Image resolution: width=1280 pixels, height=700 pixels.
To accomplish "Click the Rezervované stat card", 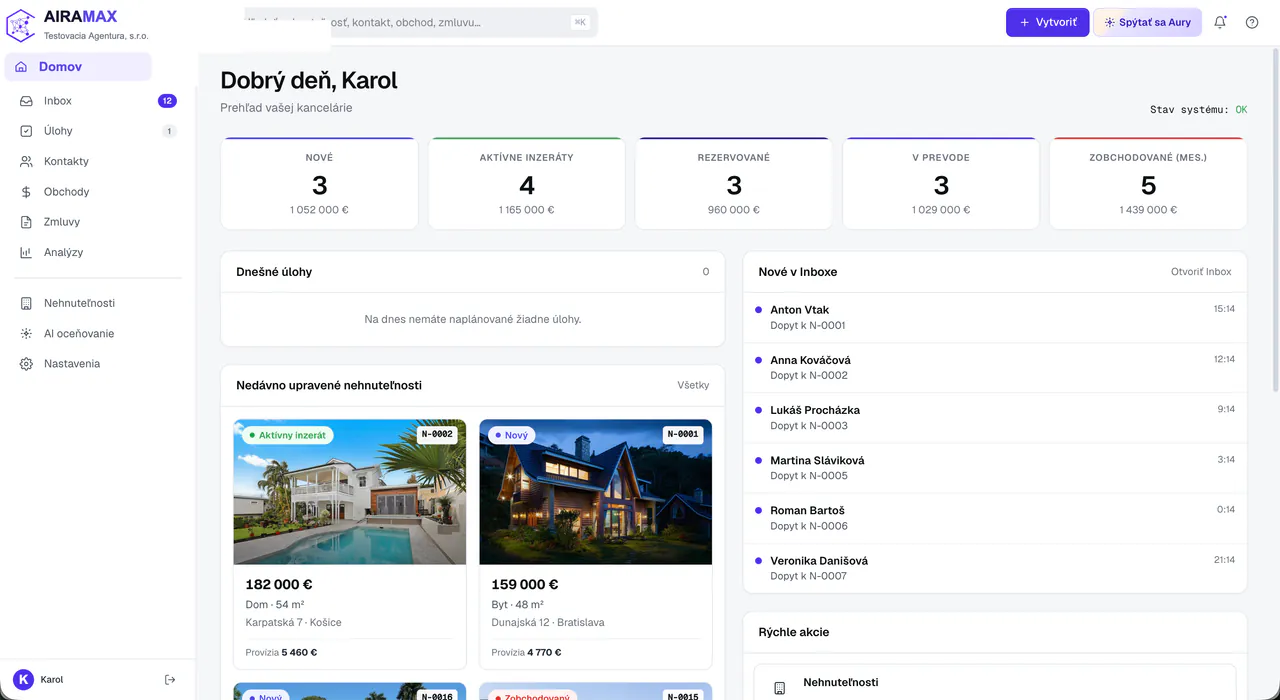I will coord(734,184).
